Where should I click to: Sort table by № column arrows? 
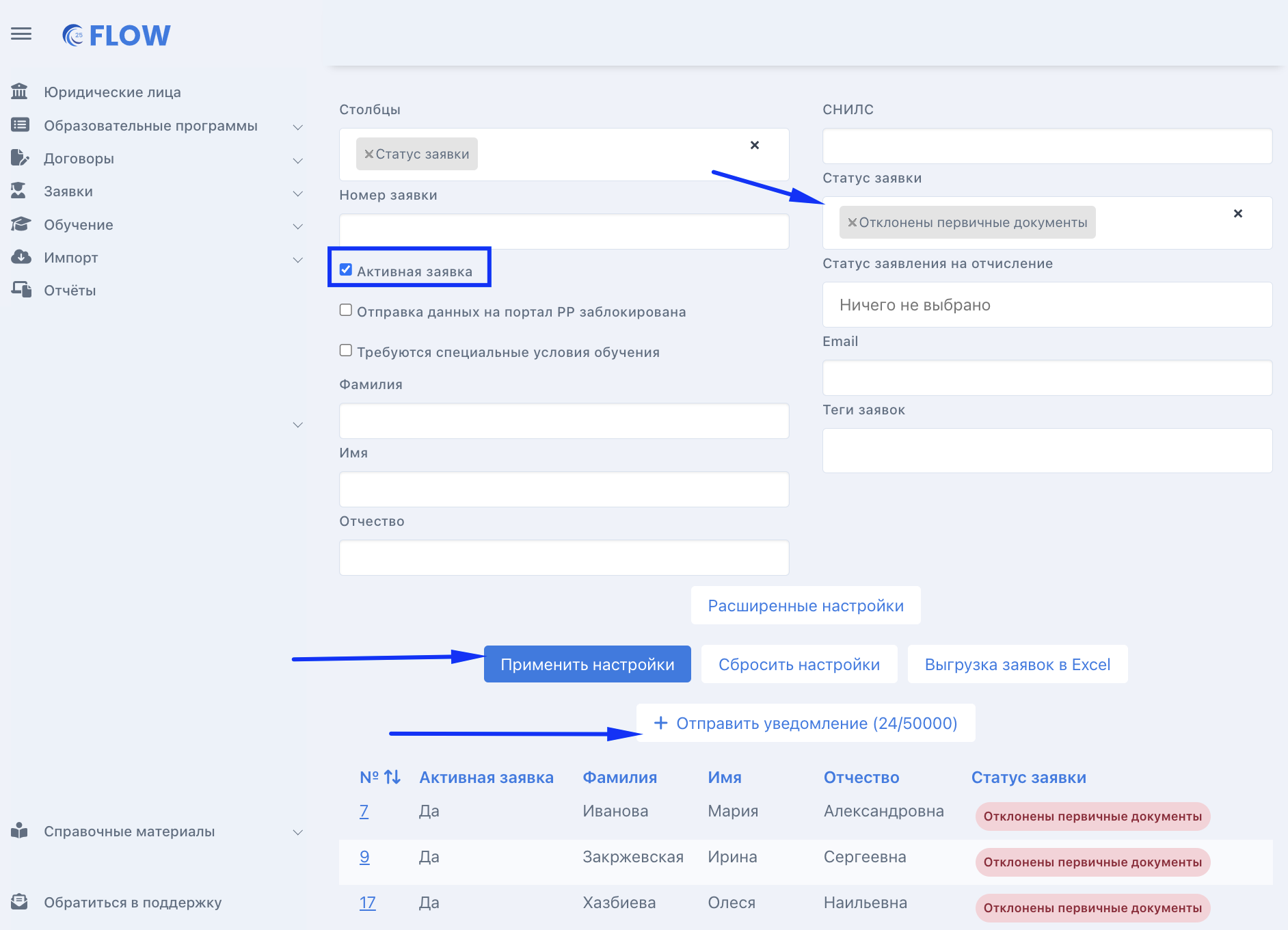(x=392, y=778)
